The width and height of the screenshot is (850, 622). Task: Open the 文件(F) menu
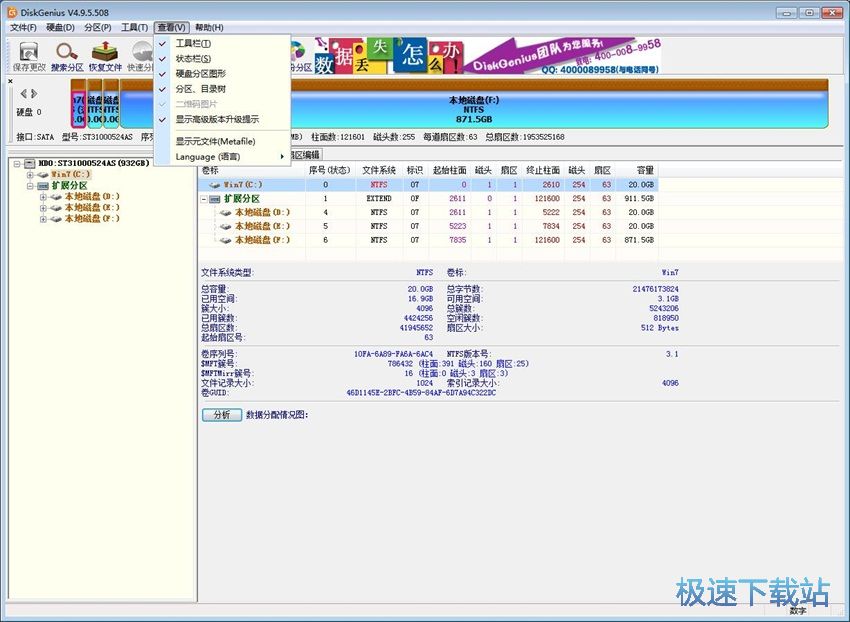coord(23,28)
